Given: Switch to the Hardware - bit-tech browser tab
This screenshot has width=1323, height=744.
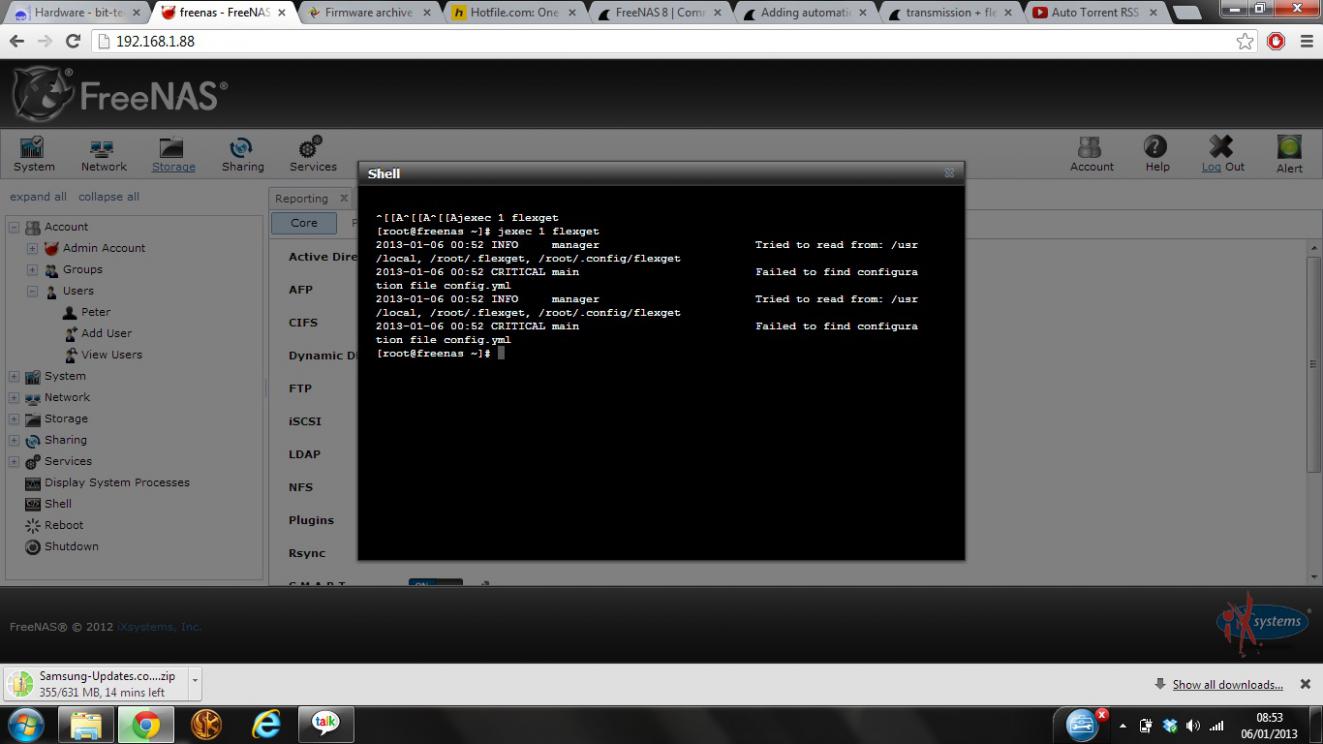Looking at the screenshot, I should pyautogui.click(x=76, y=13).
